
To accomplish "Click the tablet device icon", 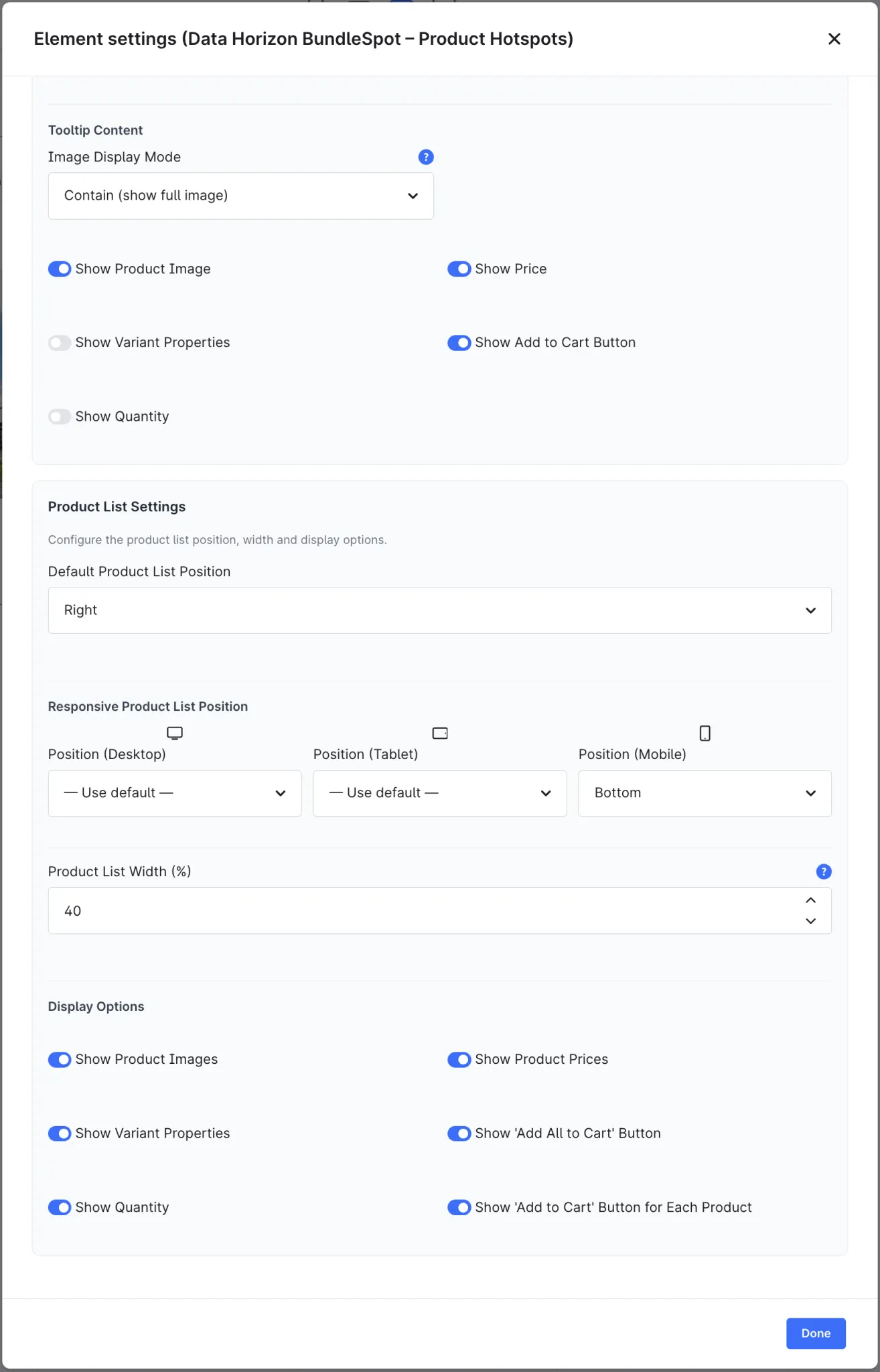I will (440, 733).
